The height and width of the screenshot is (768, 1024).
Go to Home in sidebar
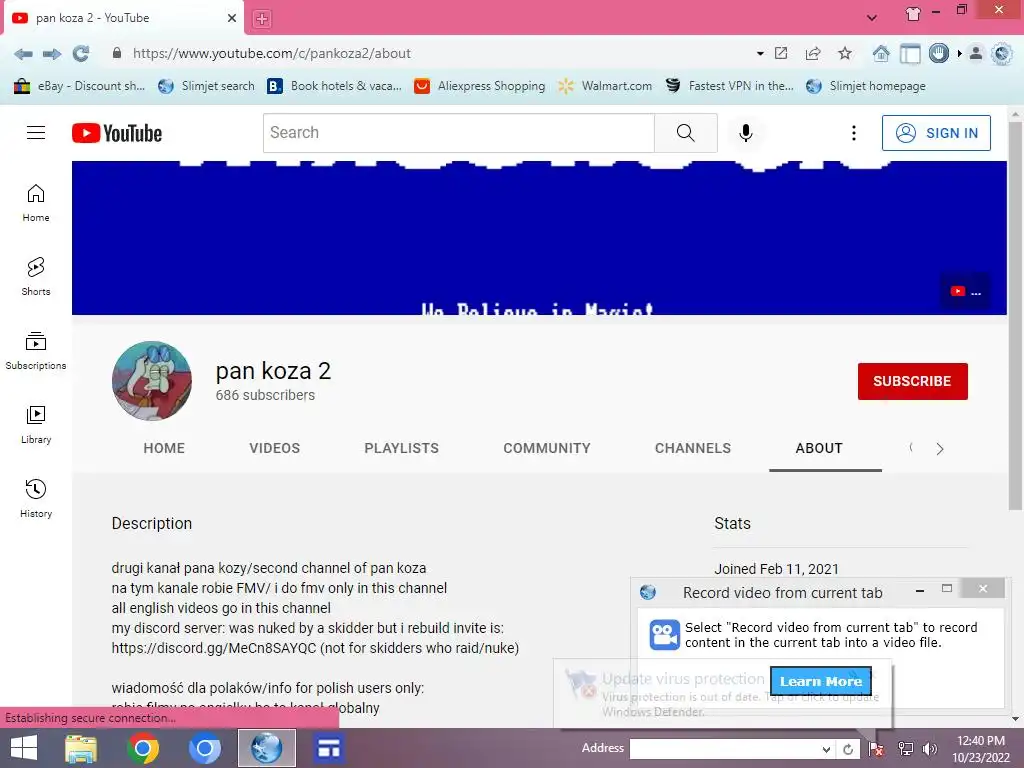point(36,203)
